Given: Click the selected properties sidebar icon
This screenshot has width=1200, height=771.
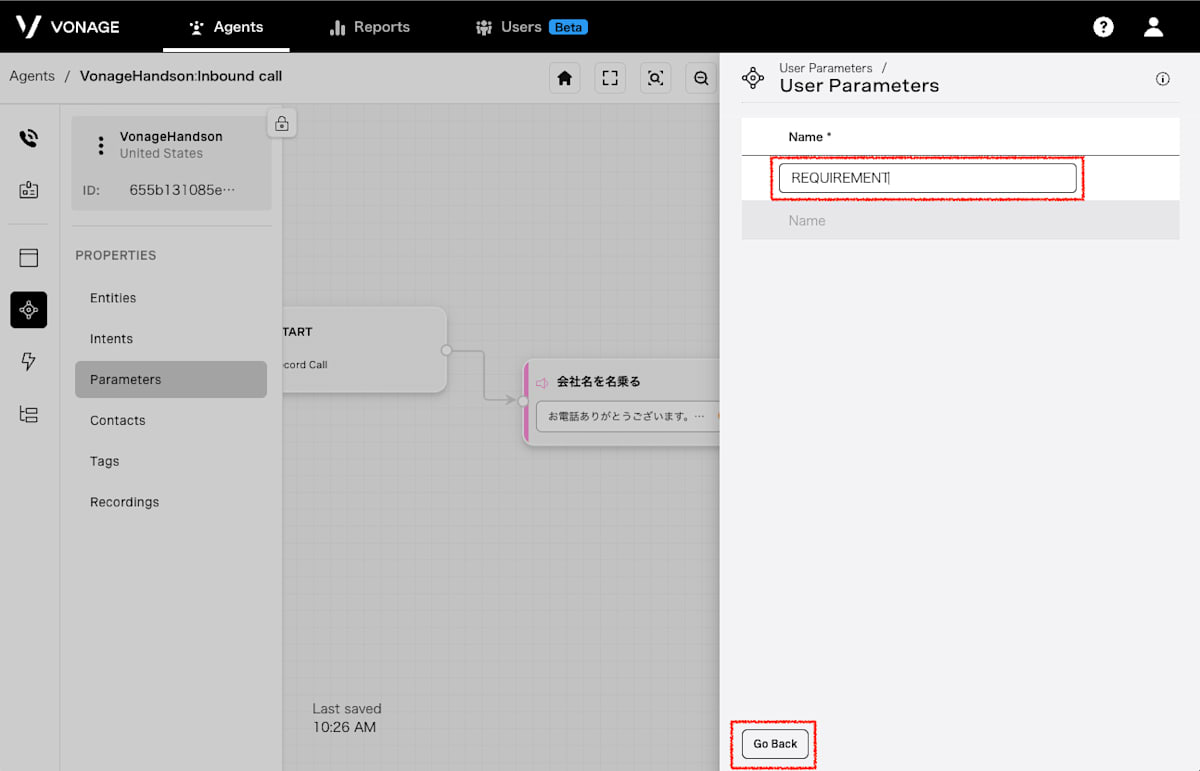Looking at the screenshot, I should click(x=29, y=310).
